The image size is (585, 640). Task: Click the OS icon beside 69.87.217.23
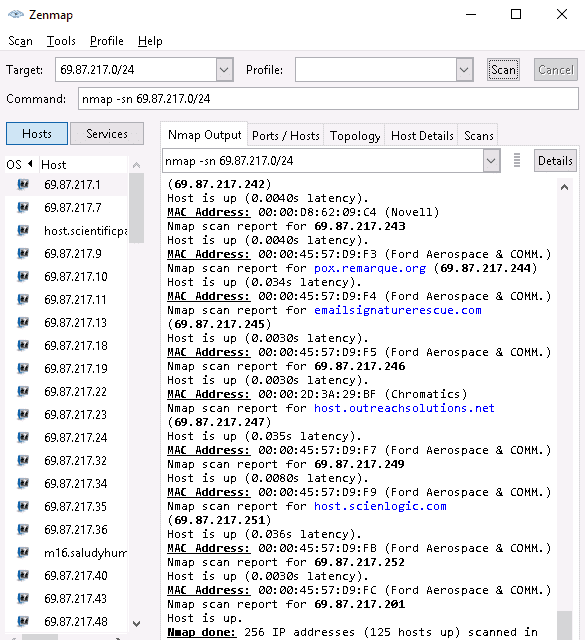coord(23,415)
